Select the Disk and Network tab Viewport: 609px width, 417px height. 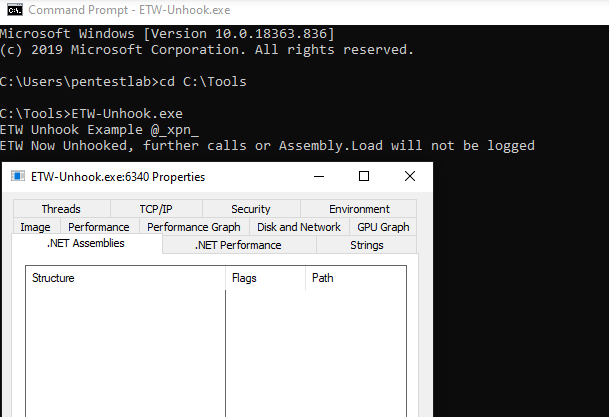pos(299,227)
